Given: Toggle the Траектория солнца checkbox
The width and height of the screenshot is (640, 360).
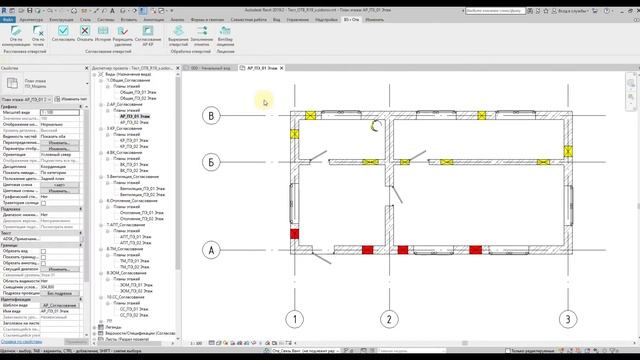Looking at the screenshot, I should point(44,203).
